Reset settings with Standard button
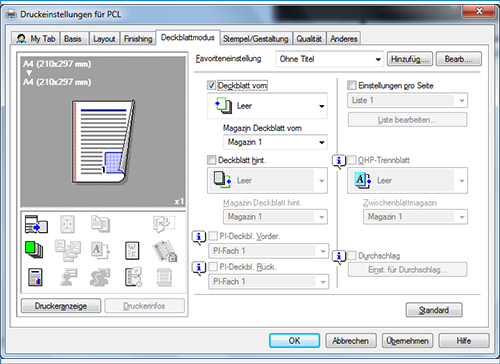The width and height of the screenshot is (500, 364). pos(434,310)
